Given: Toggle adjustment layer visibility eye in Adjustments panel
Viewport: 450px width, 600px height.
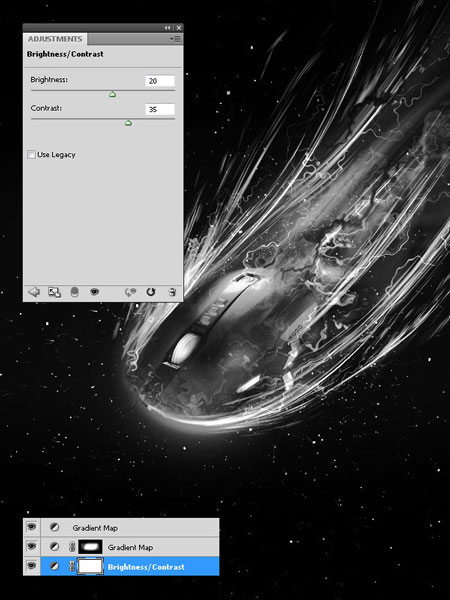Looking at the screenshot, I should click(95, 292).
